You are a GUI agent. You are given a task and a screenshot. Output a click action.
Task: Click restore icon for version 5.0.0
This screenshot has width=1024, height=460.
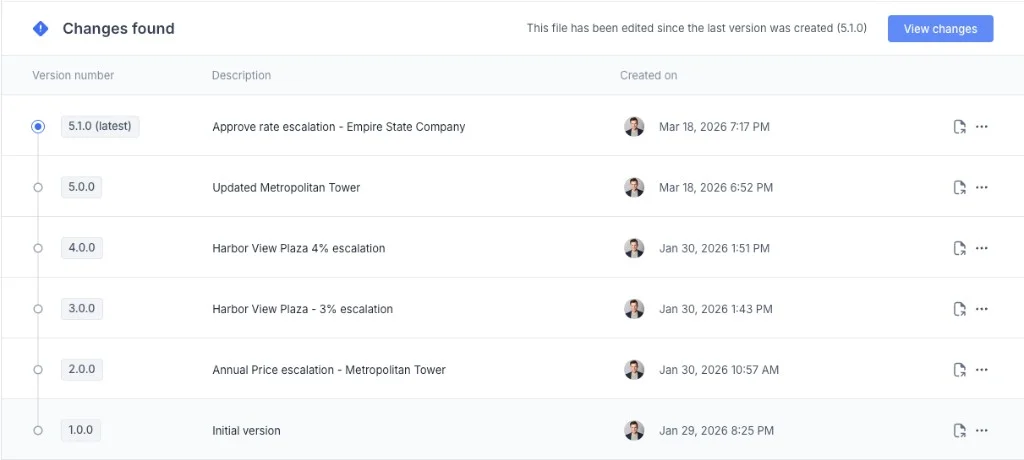pos(959,188)
